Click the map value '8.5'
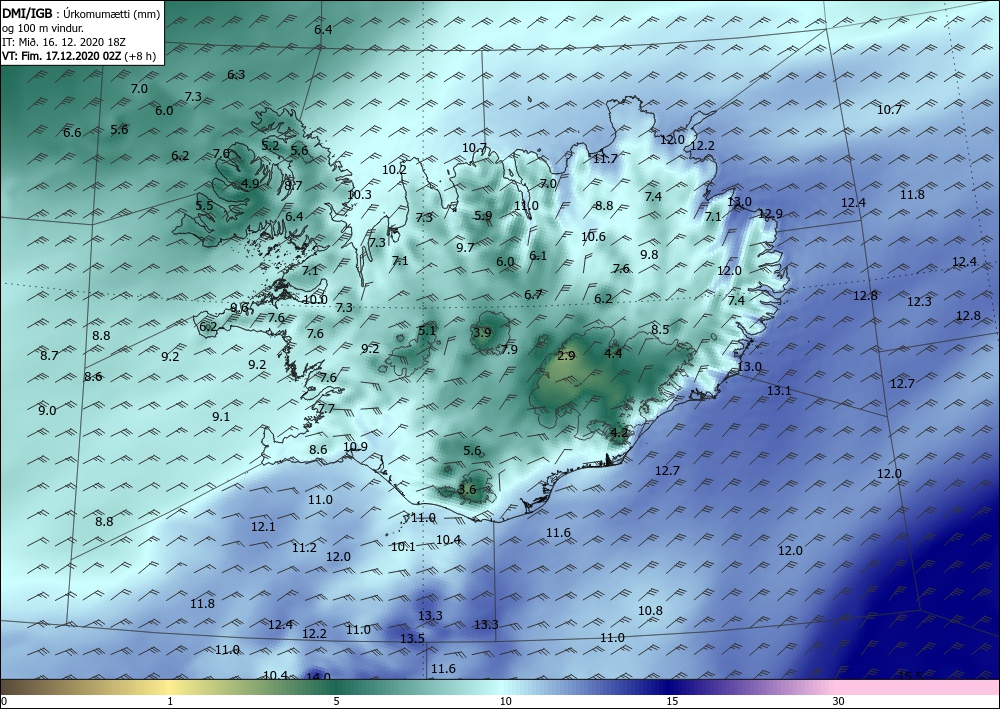 [660, 330]
